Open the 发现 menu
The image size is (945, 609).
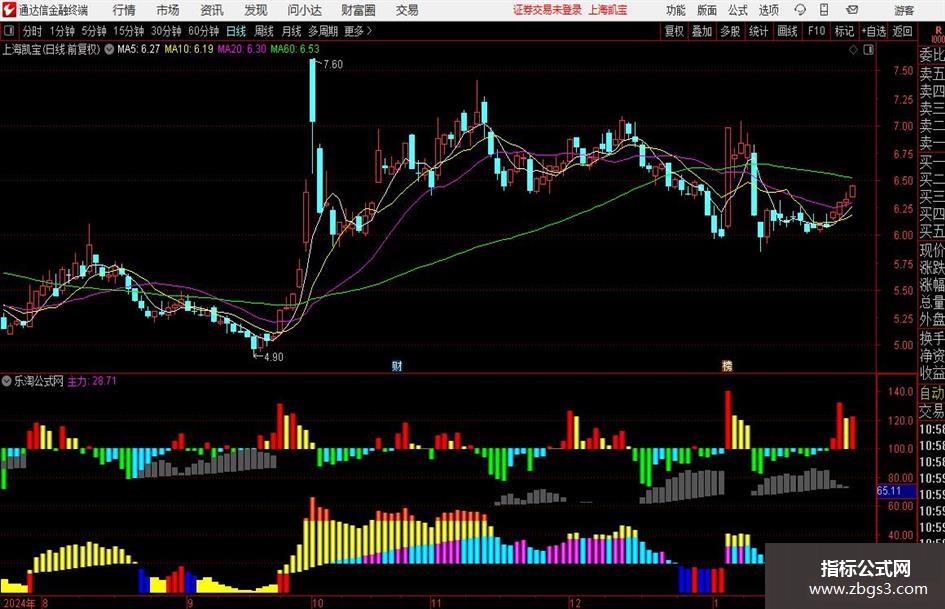pos(256,10)
